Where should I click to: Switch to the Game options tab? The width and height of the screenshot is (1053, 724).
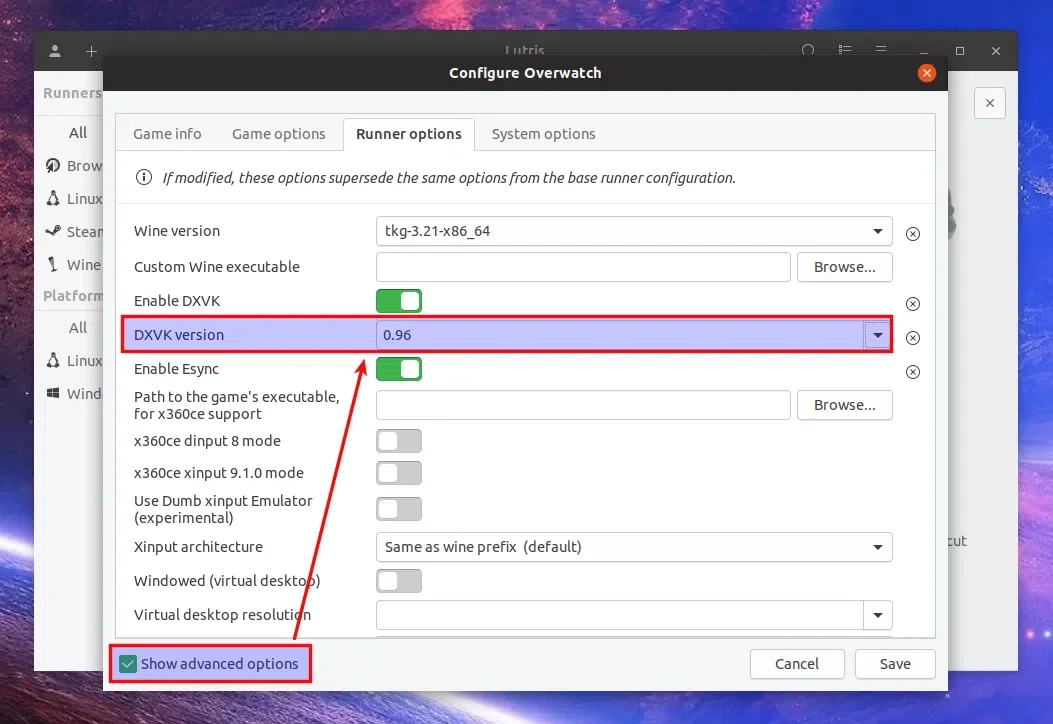[x=279, y=134]
